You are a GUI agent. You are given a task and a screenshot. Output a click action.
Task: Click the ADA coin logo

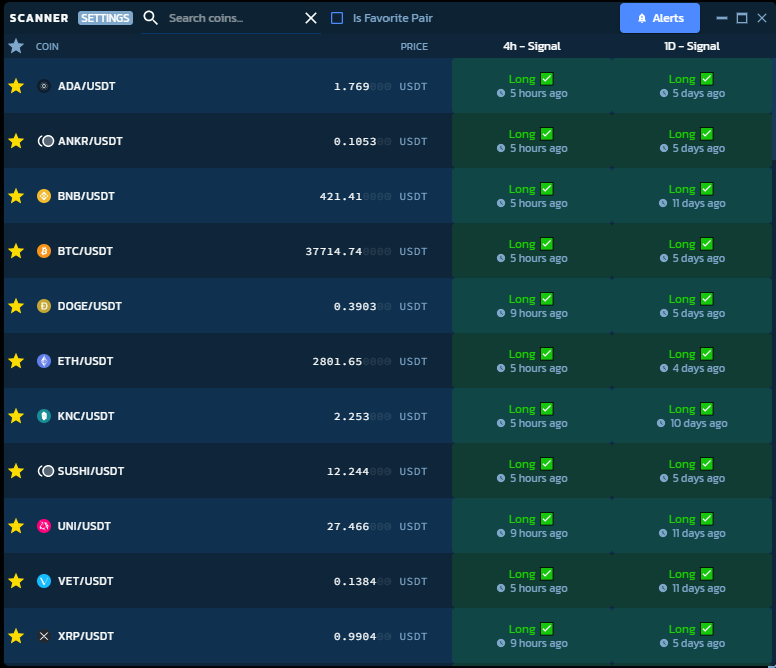[44, 86]
